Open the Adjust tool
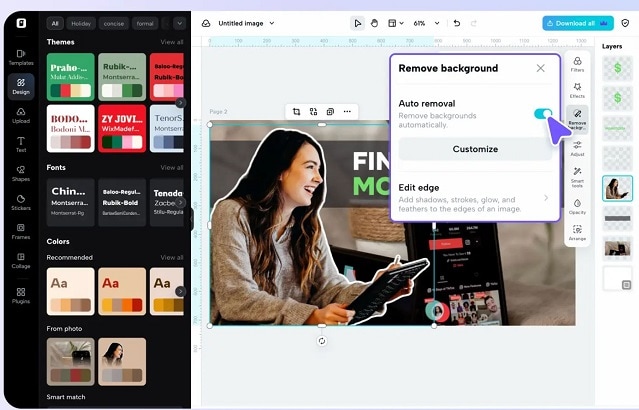The image size is (639, 410). [x=577, y=148]
